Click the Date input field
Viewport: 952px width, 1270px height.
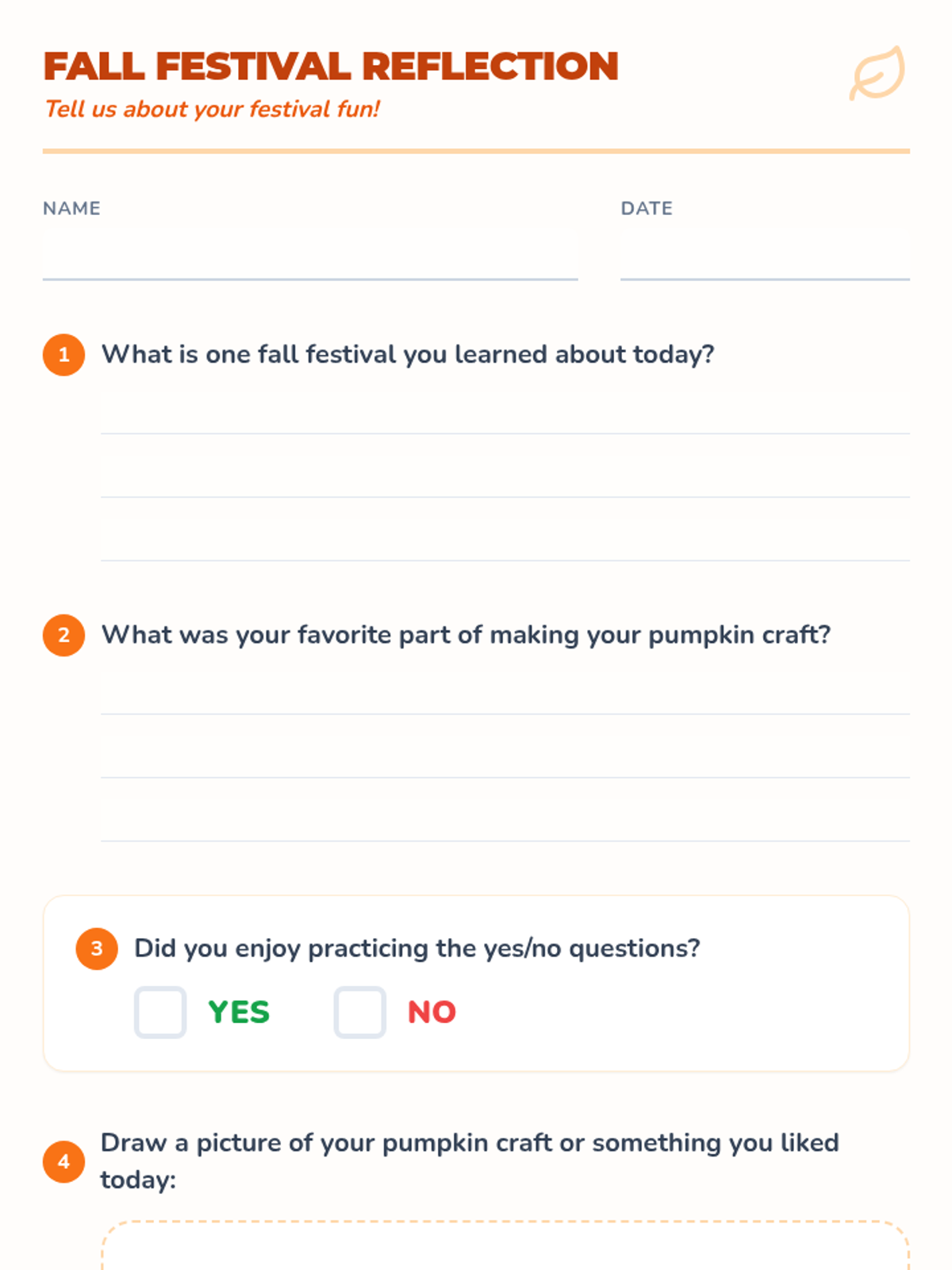(764, 256)
